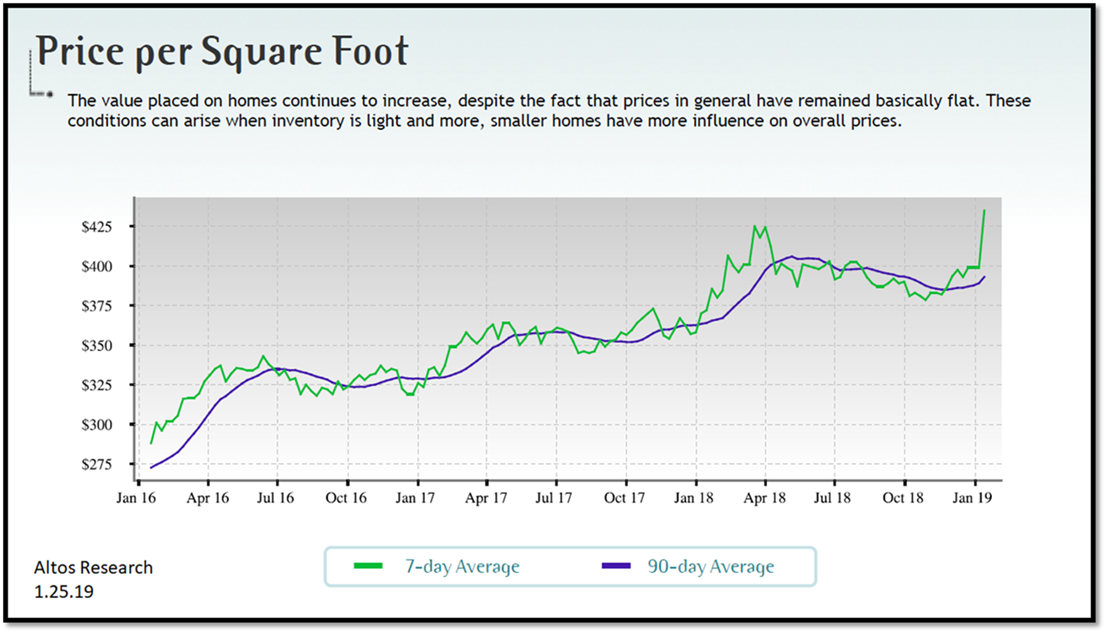Select the Jan 19 axis label
Image resolution: width=1106 pixels, height=633 pixels.
pyautogui.click(x=971, y=497)
